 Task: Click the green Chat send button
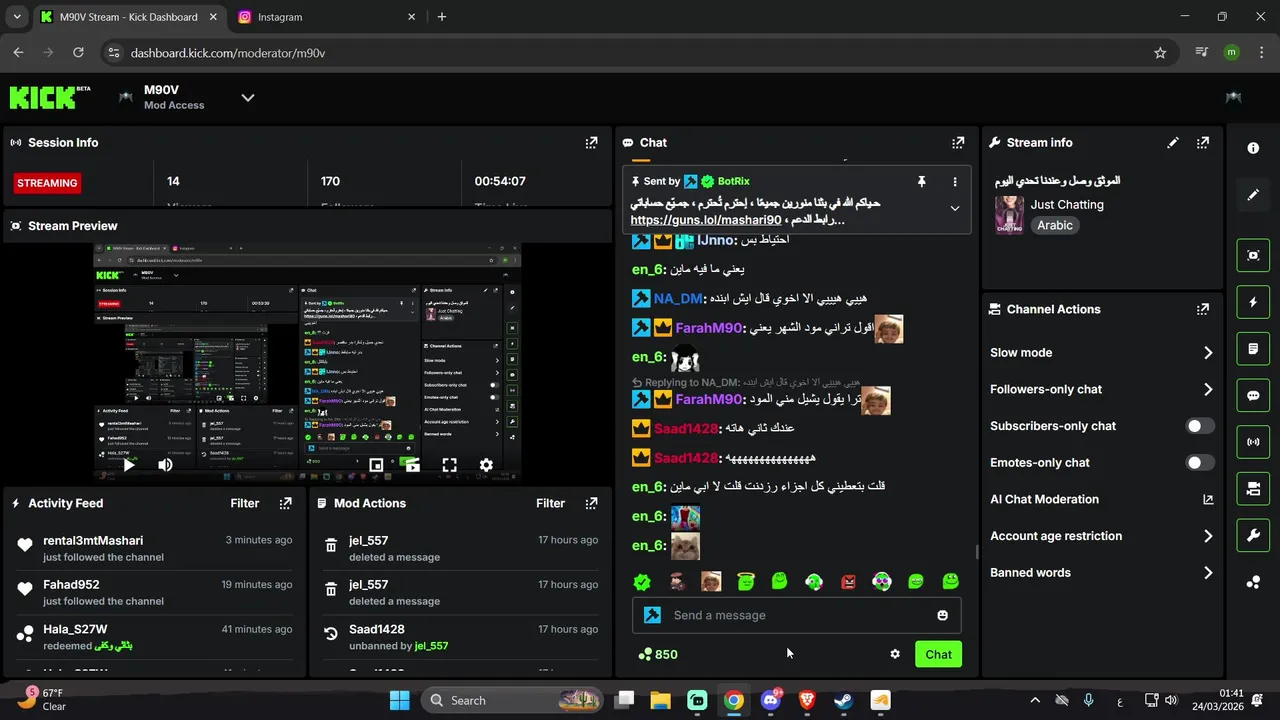(938, 654)
